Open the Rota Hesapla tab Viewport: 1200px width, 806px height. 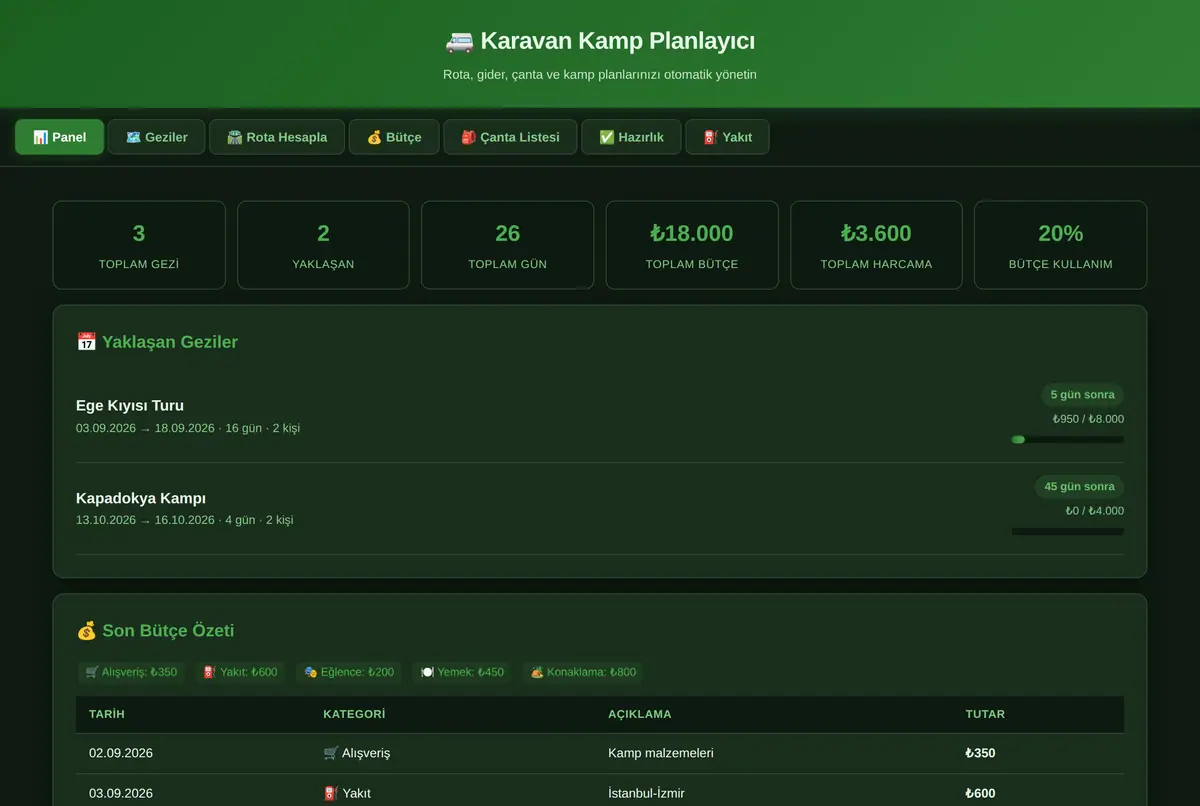(x=277, y=137)
